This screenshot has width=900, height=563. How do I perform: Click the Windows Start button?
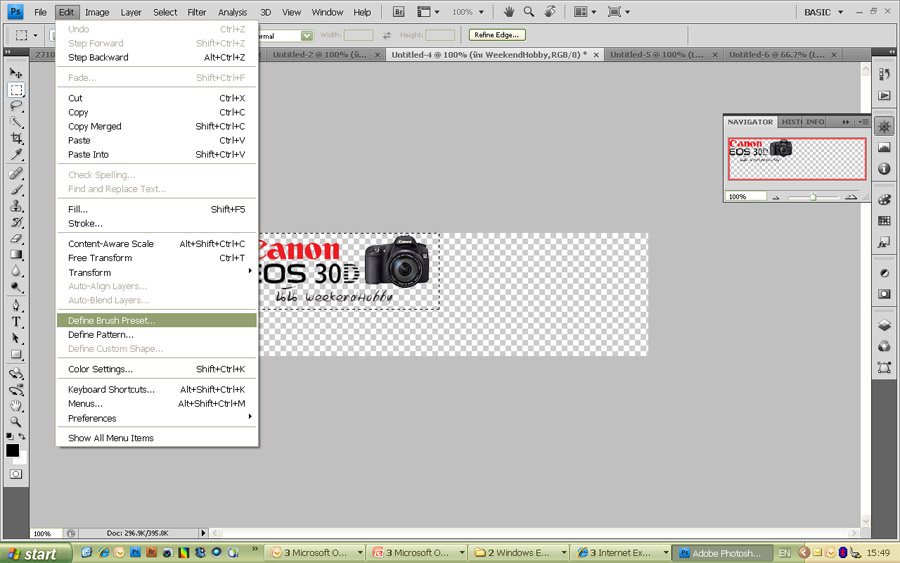(x=33, y=553)
